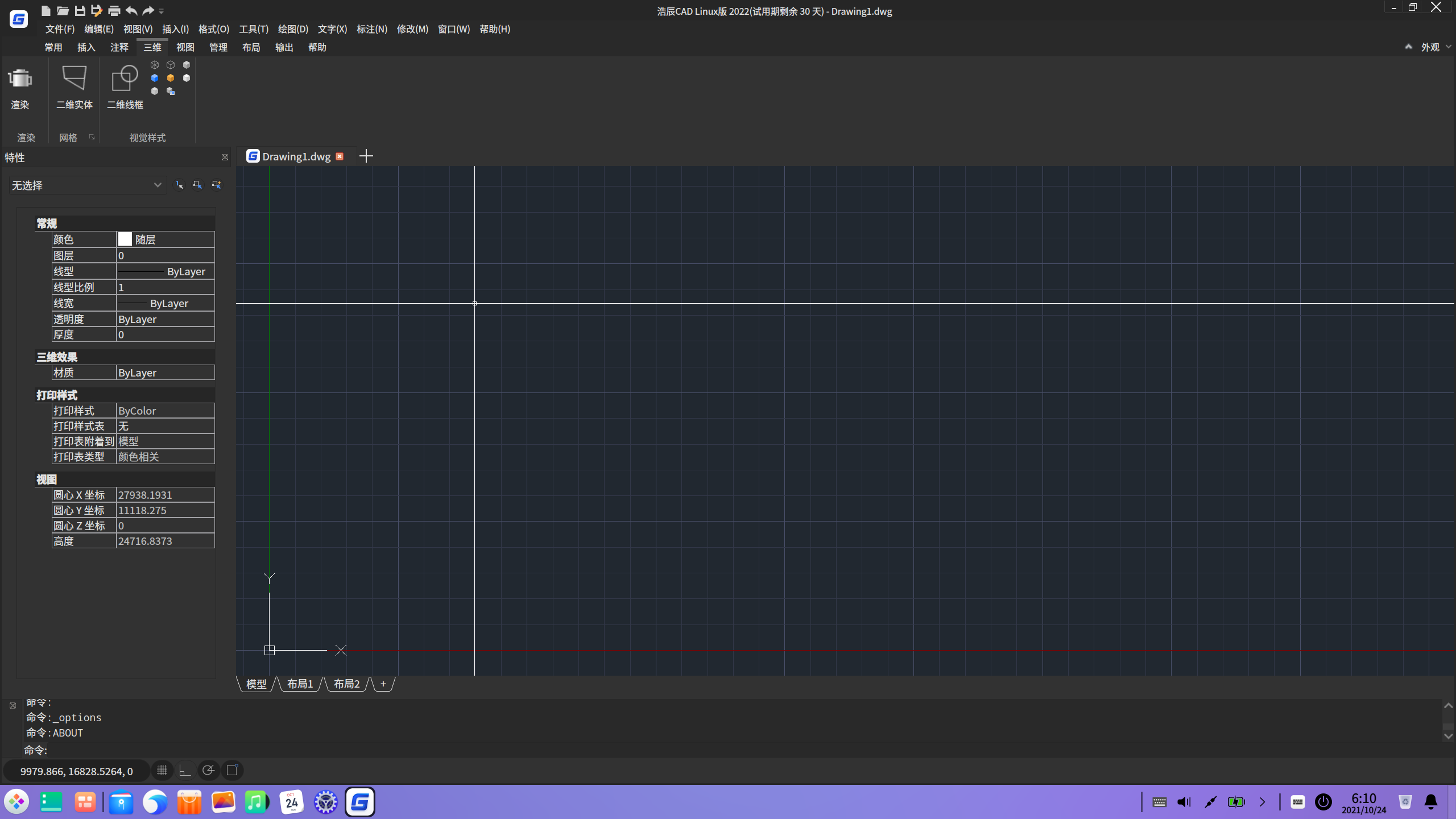This screenshot has height=819, width=1456.
Task: Click the undo arrow icon
Action: click(131, 11)
